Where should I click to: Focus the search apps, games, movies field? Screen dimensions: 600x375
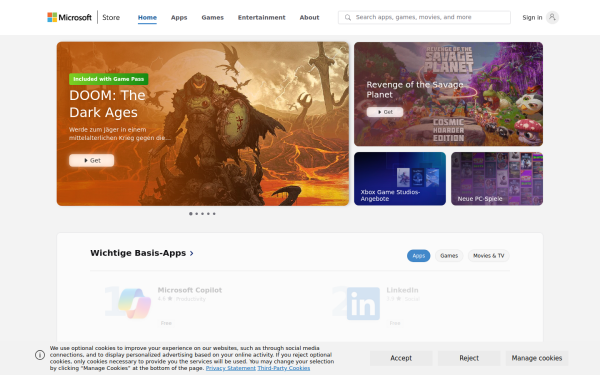424,17
